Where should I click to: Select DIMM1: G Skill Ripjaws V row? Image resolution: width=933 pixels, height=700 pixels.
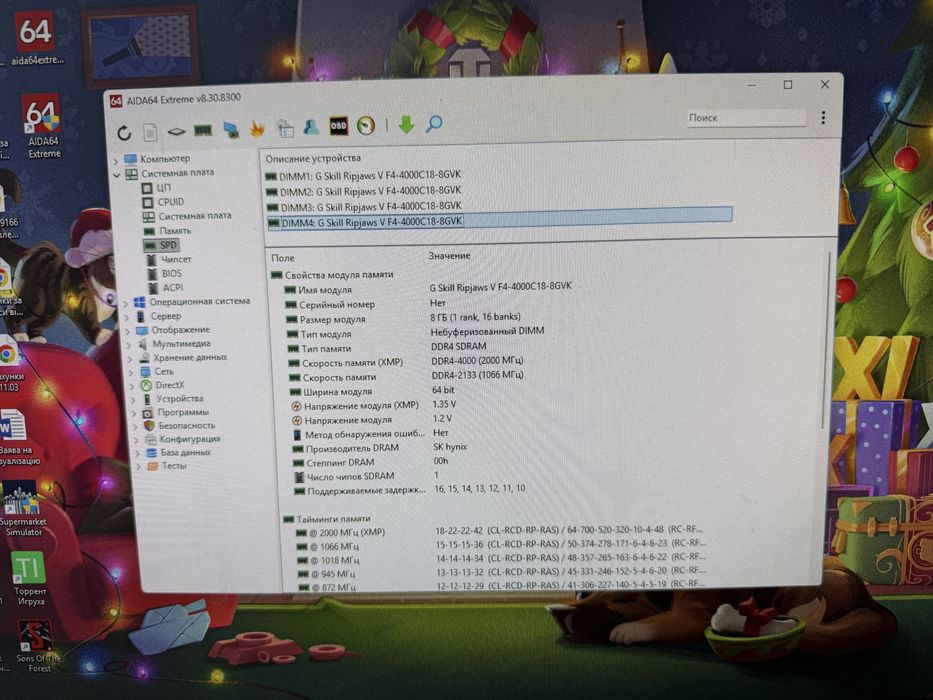coord(363,176)
